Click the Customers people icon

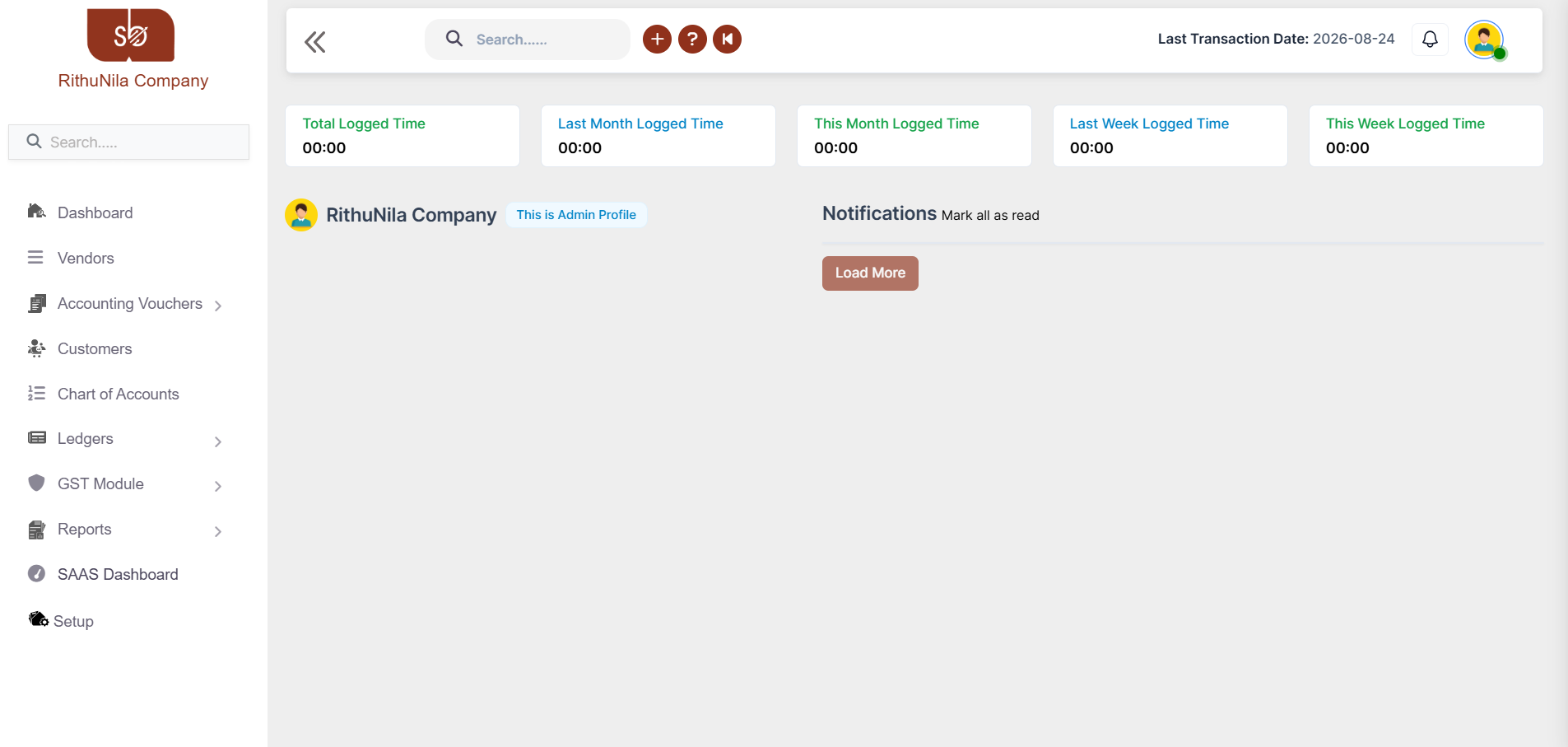[x=36, y=348]
